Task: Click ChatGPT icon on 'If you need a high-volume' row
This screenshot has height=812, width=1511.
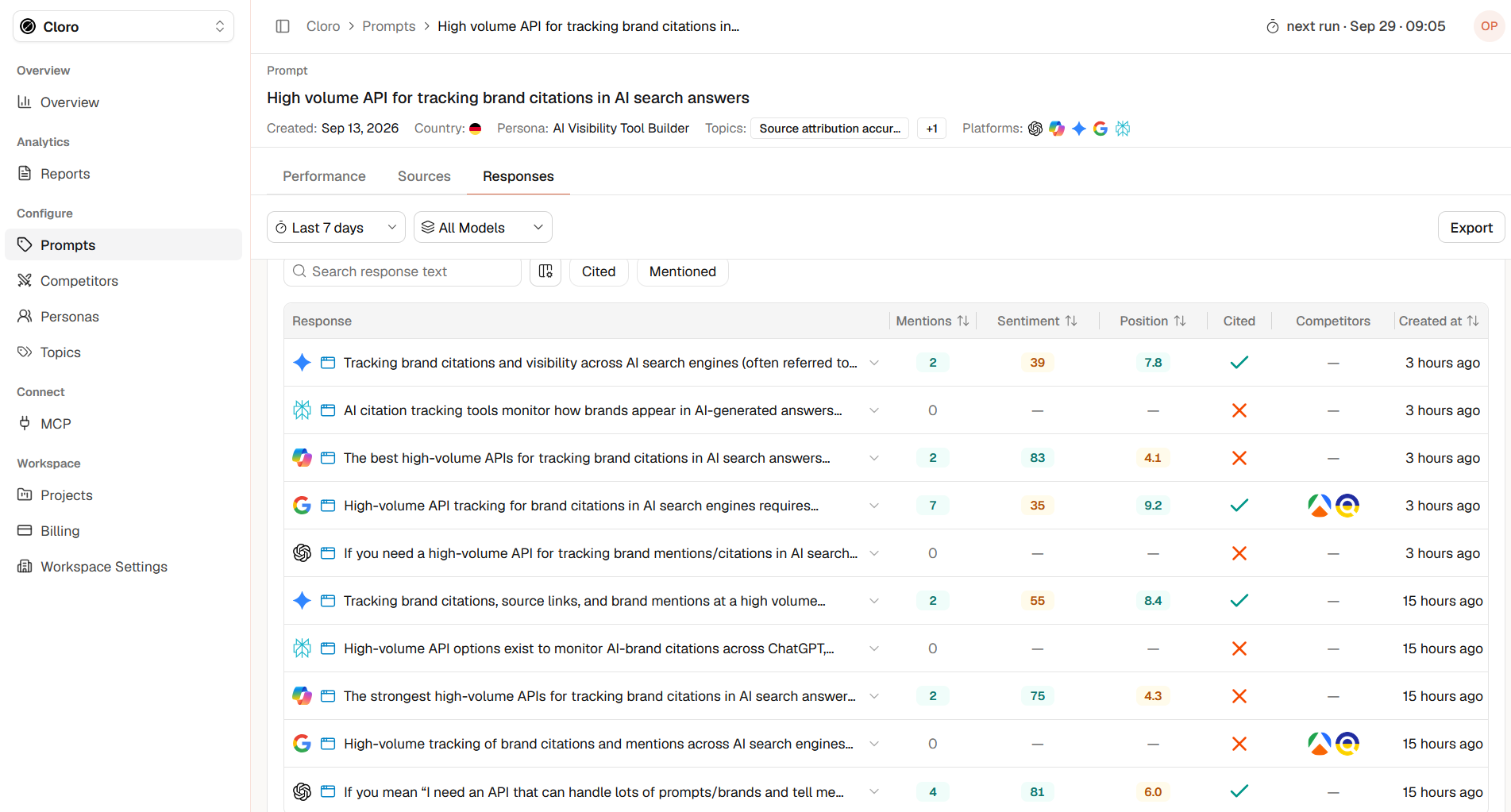Action: coord(302,553)
